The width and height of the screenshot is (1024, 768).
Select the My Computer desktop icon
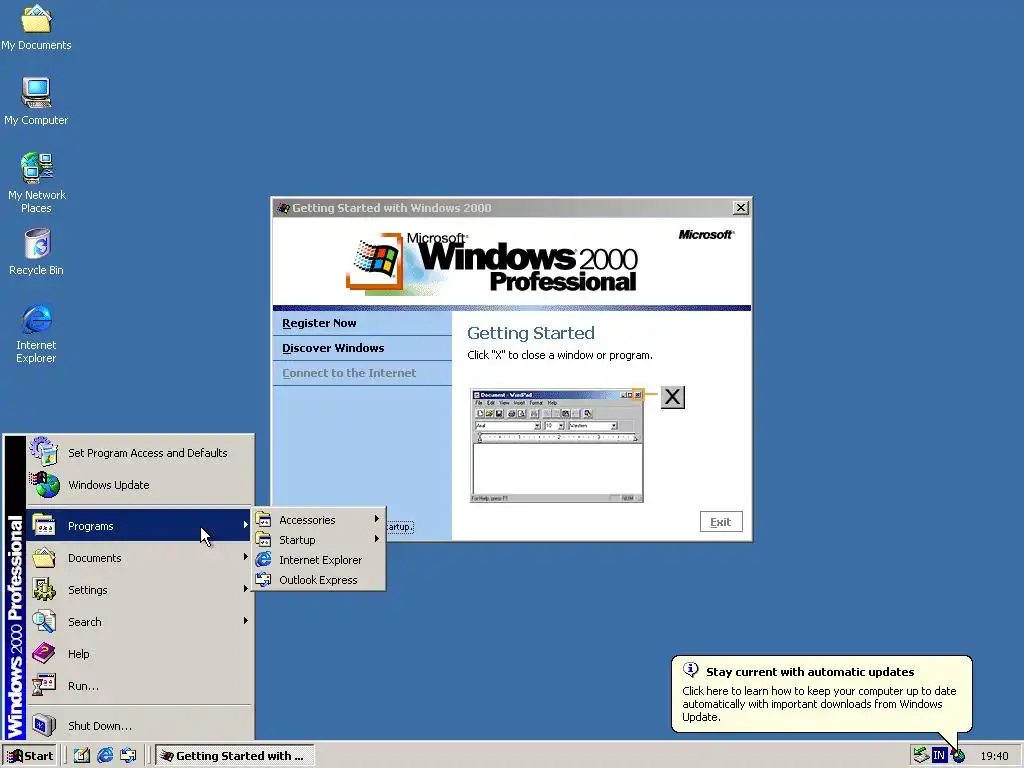[37, 101]
